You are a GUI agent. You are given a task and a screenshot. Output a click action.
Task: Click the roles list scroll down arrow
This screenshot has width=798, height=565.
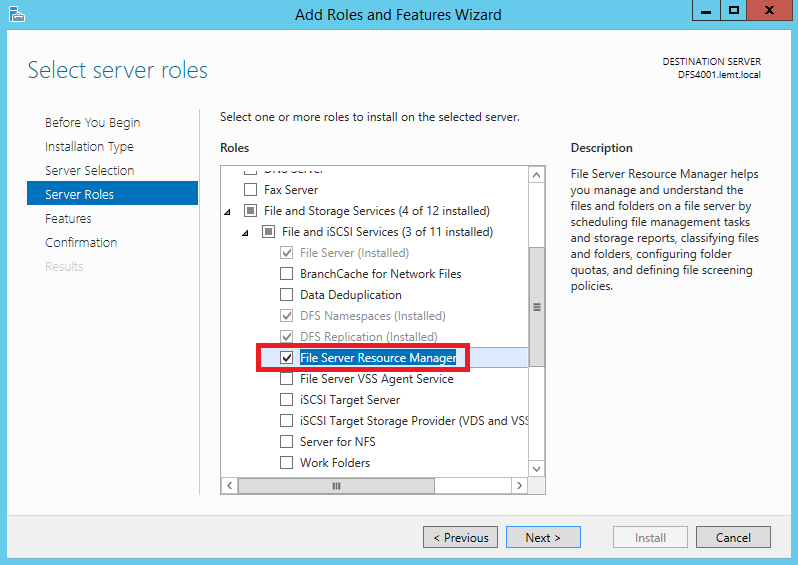(x=536, y=469)
